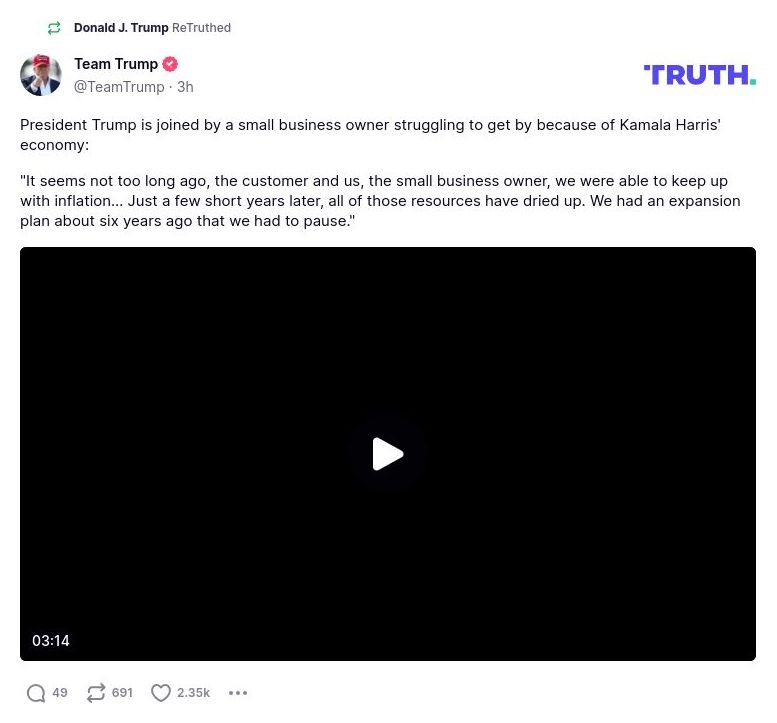Open Donald J. Trump's profile link
The image size is (777, 723).
[120, 28]
